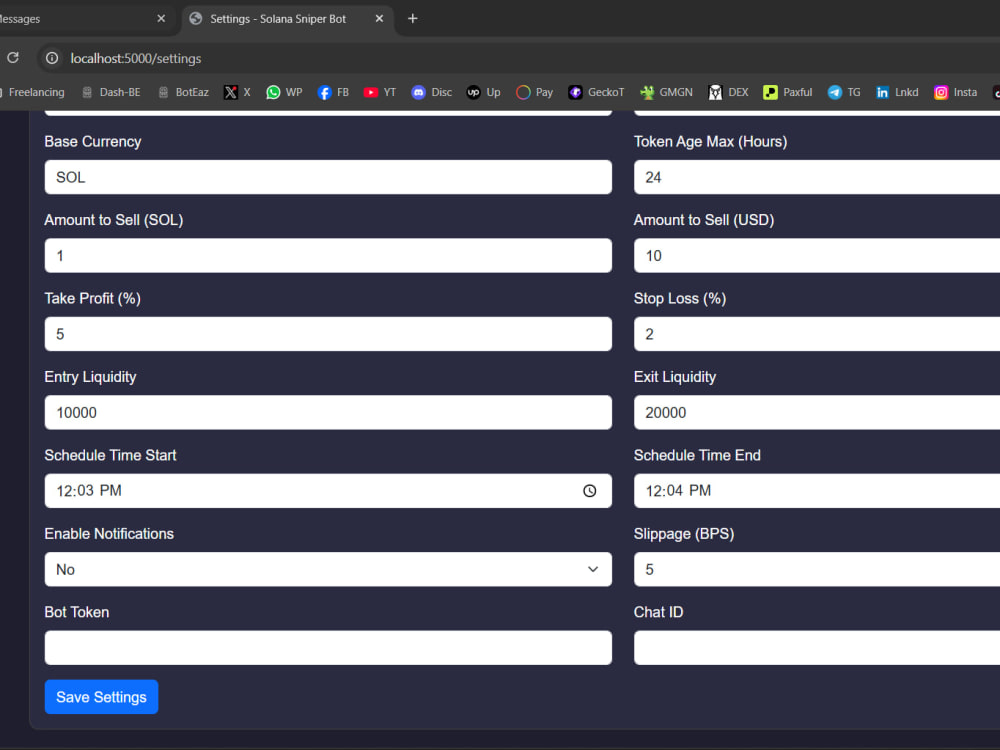Open the Instagram Insta bookmark
This screenshot has width=1000, height=750.
tap(955, 92)
